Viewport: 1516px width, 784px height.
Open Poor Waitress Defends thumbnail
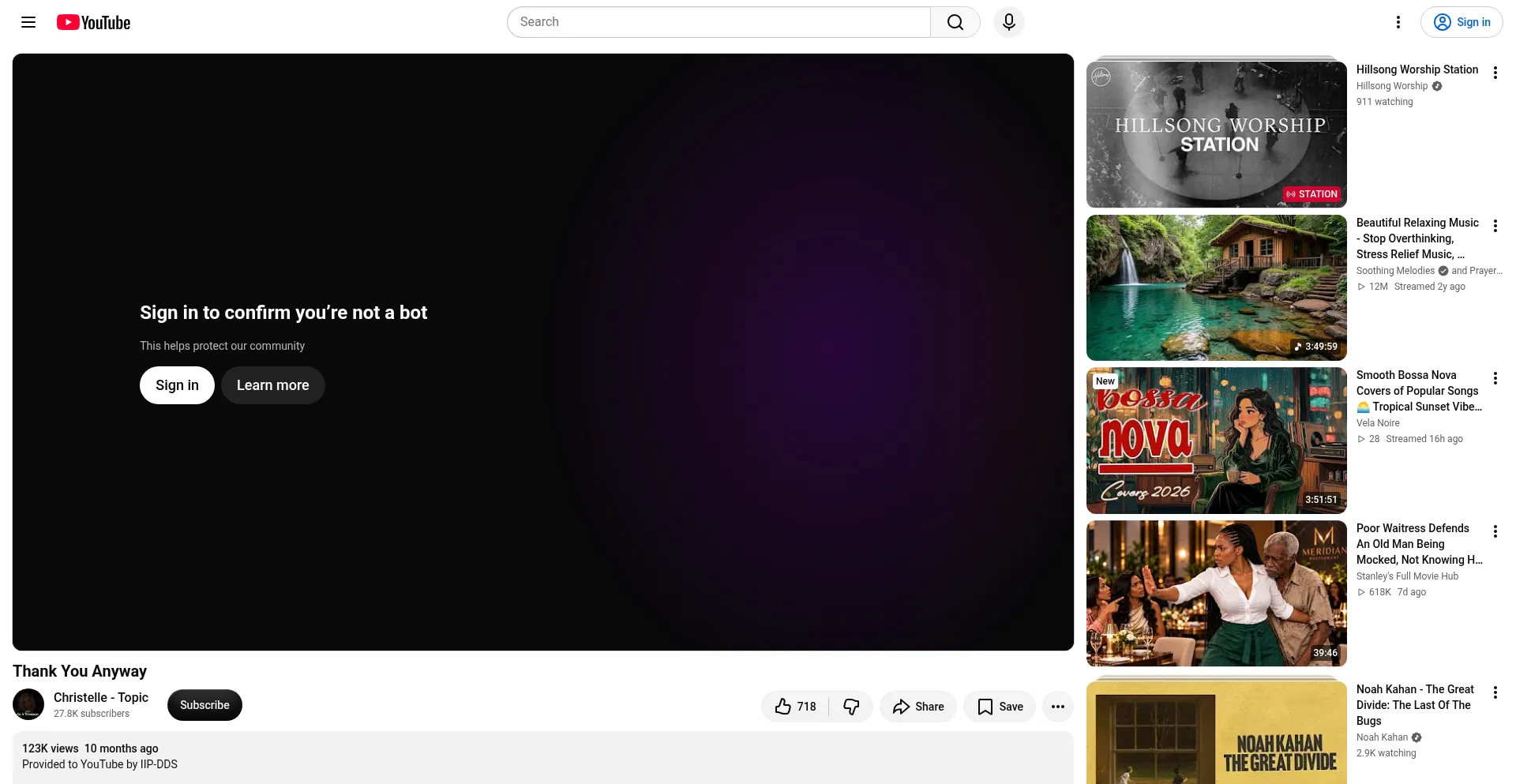tap(1217, 594)
